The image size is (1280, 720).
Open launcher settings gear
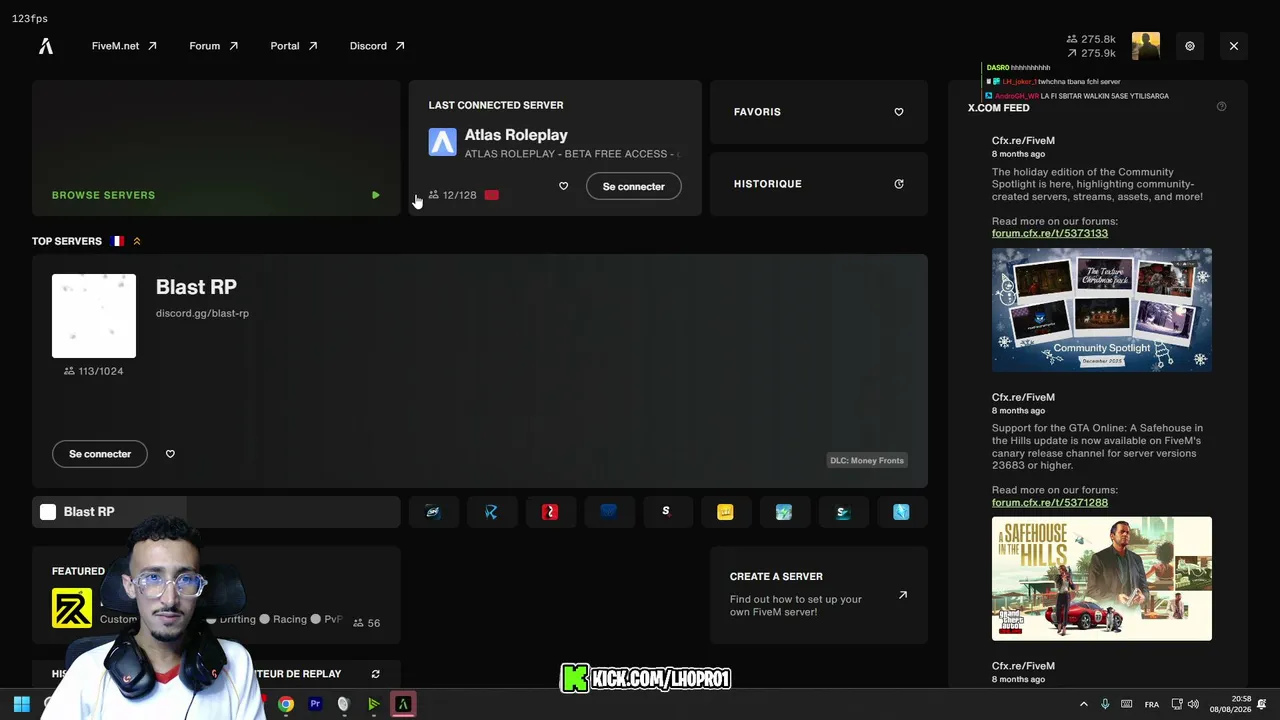tap(1190, 46)
